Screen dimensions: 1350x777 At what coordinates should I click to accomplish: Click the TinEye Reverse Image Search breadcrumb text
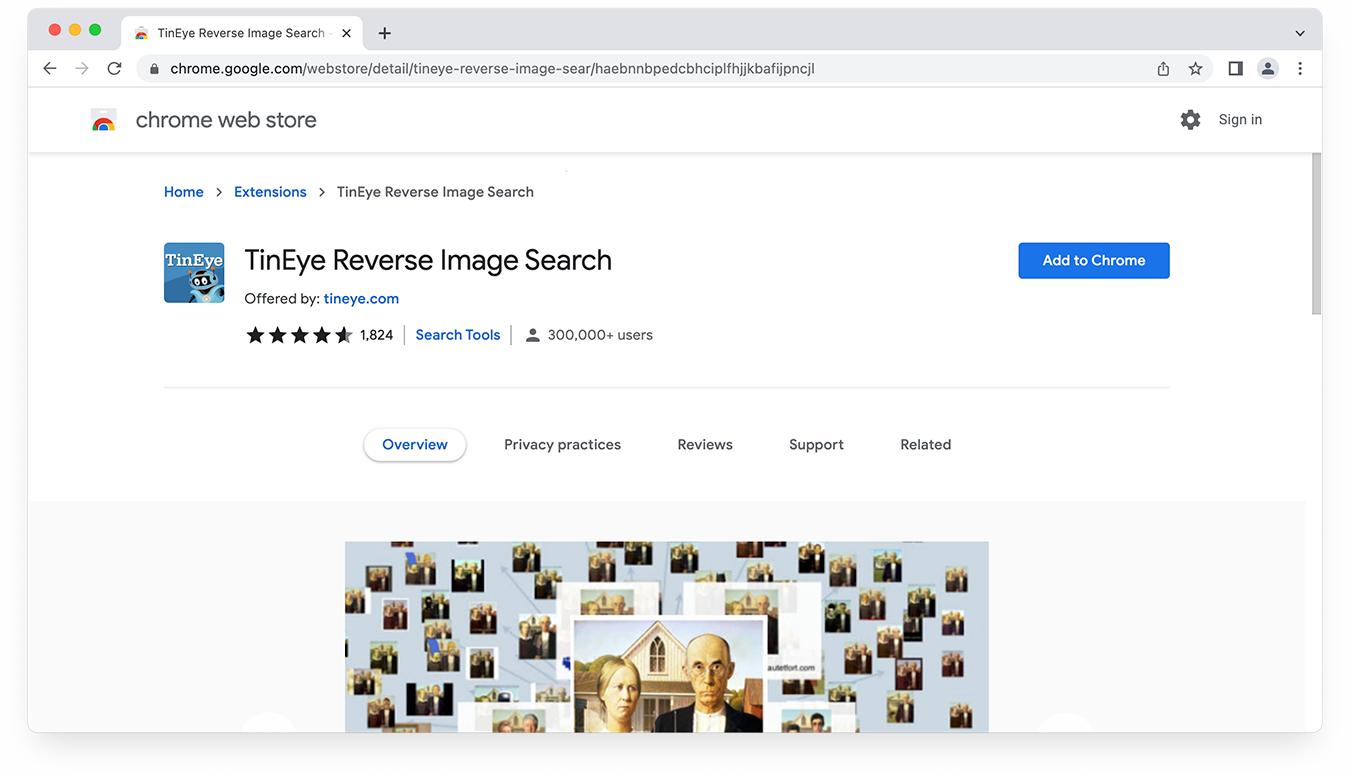[435, 192]
